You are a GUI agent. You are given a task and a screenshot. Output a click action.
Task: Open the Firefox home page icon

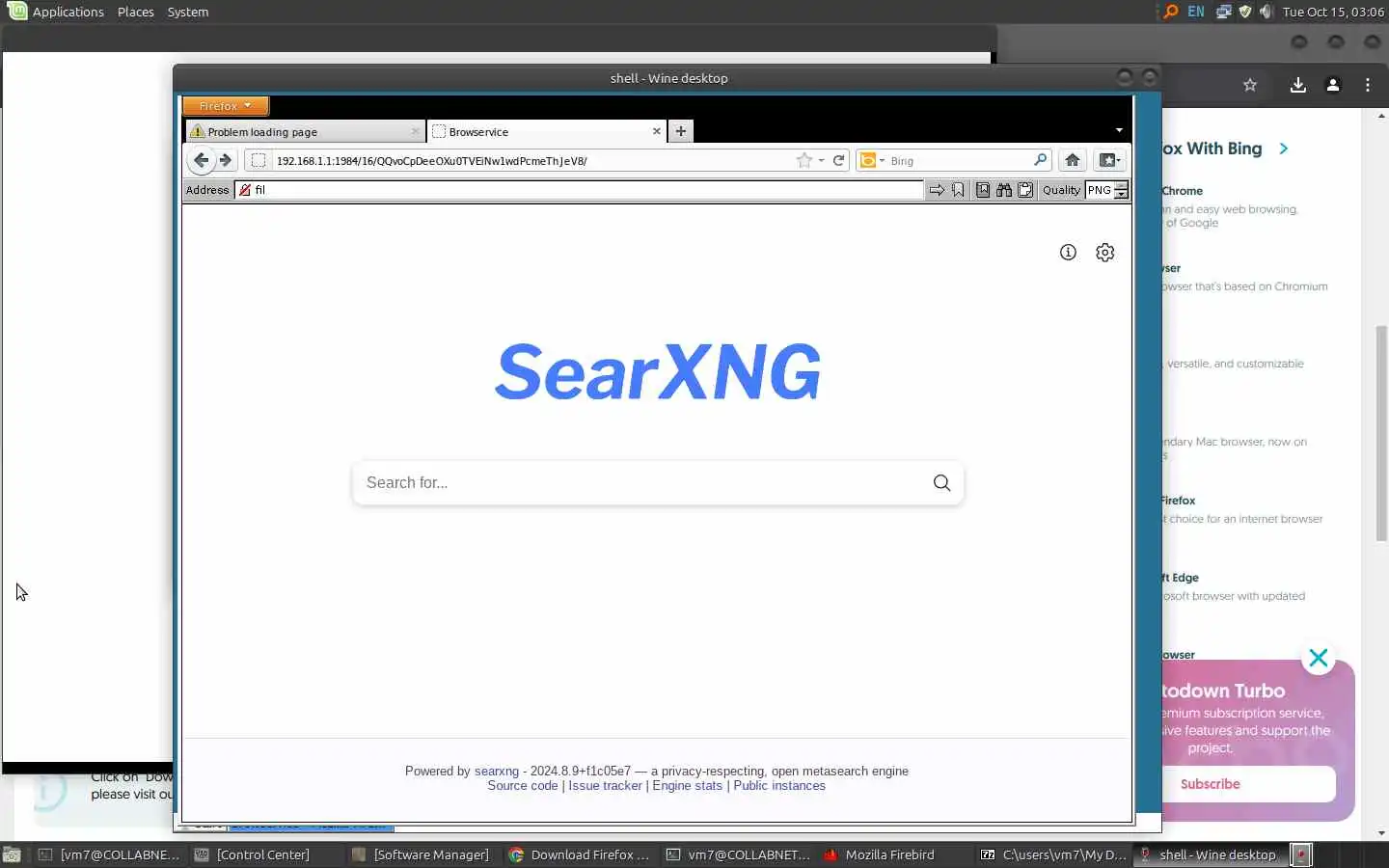click(1072, 160)
